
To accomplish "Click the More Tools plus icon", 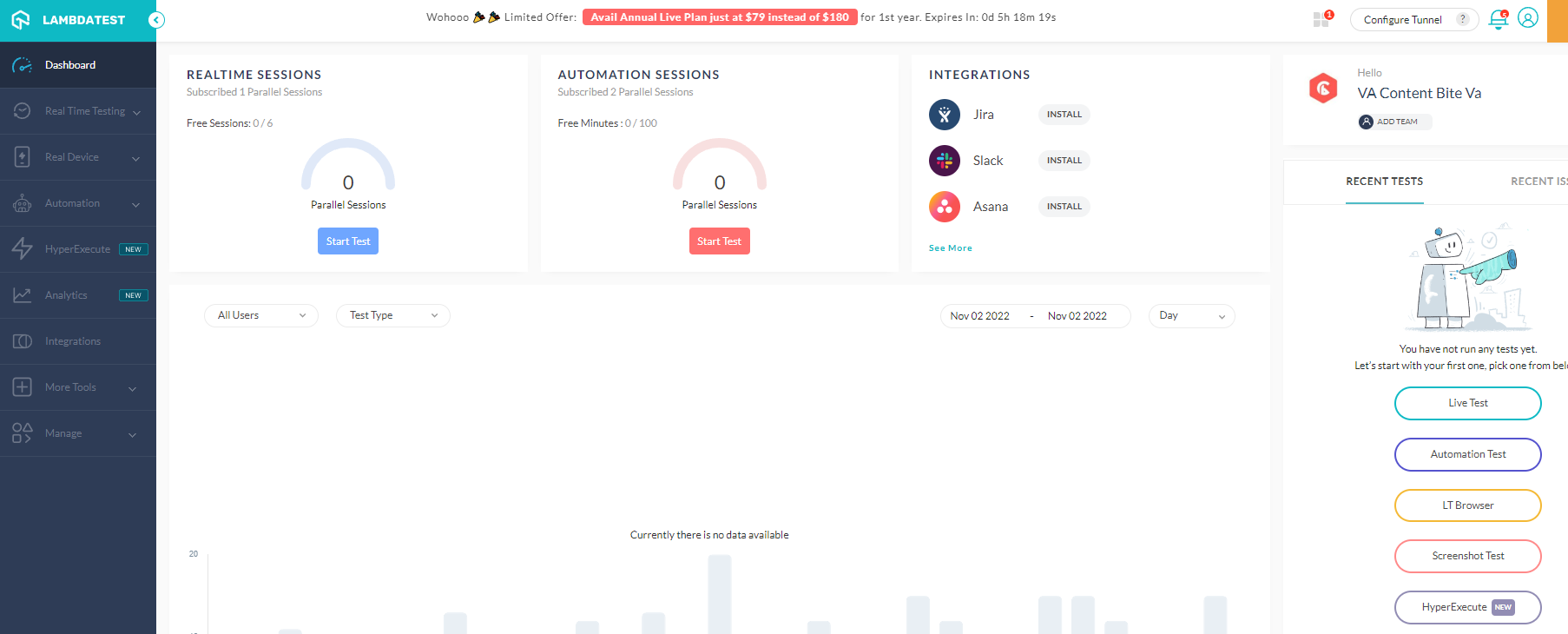I will click(x=23, y=387).
